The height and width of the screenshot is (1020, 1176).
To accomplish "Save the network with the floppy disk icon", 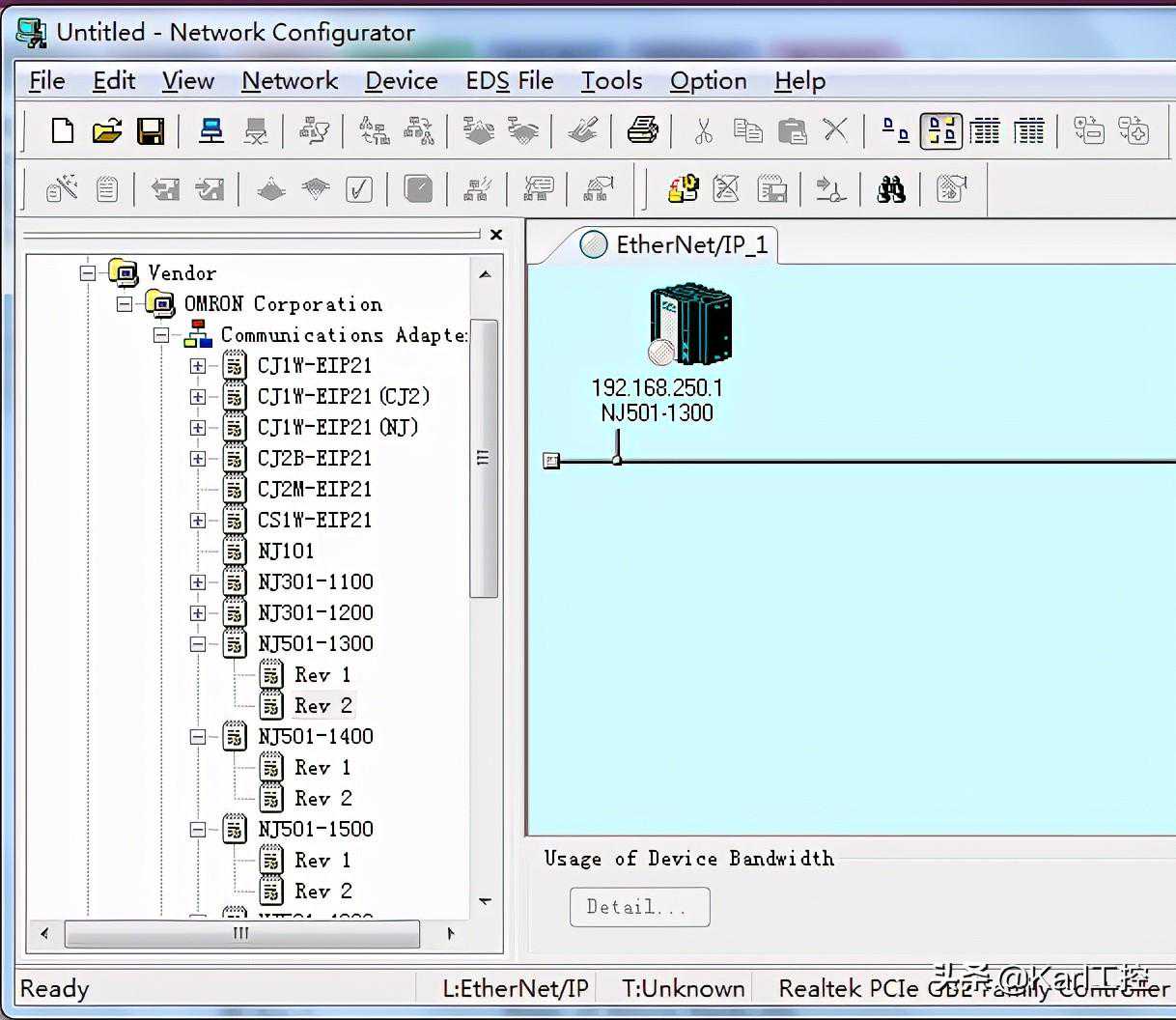I will tap(151, 130).
